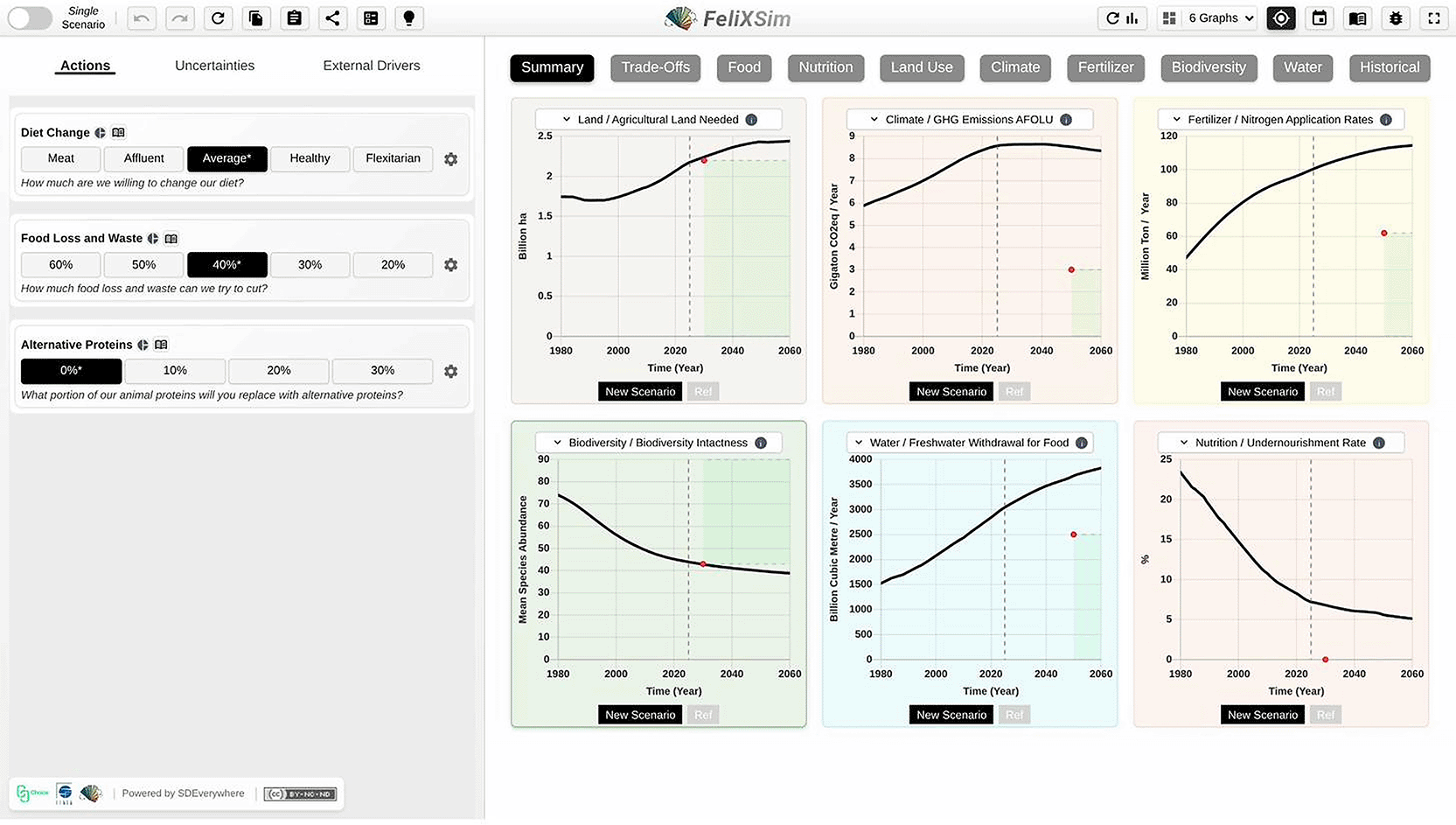Open the Uncertainties panel tab
Screen dimensions: 1456x825
(214, 66)
